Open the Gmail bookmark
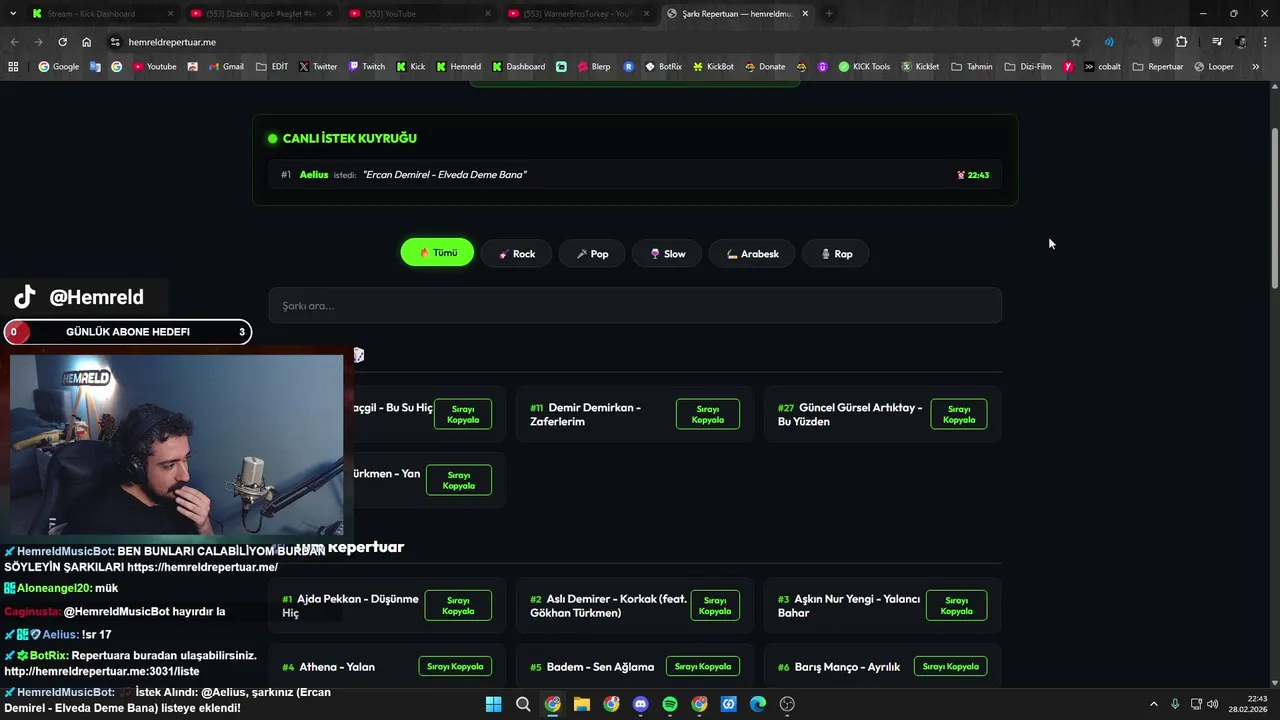The width and height of the screenshot is (1280, 720). coord(225,67)
